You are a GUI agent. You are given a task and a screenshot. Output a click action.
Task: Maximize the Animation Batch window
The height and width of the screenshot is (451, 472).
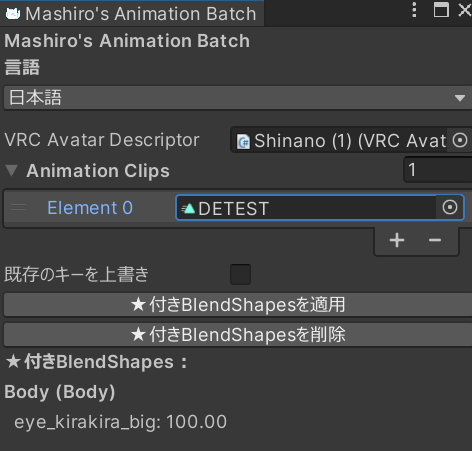[441, 10]
